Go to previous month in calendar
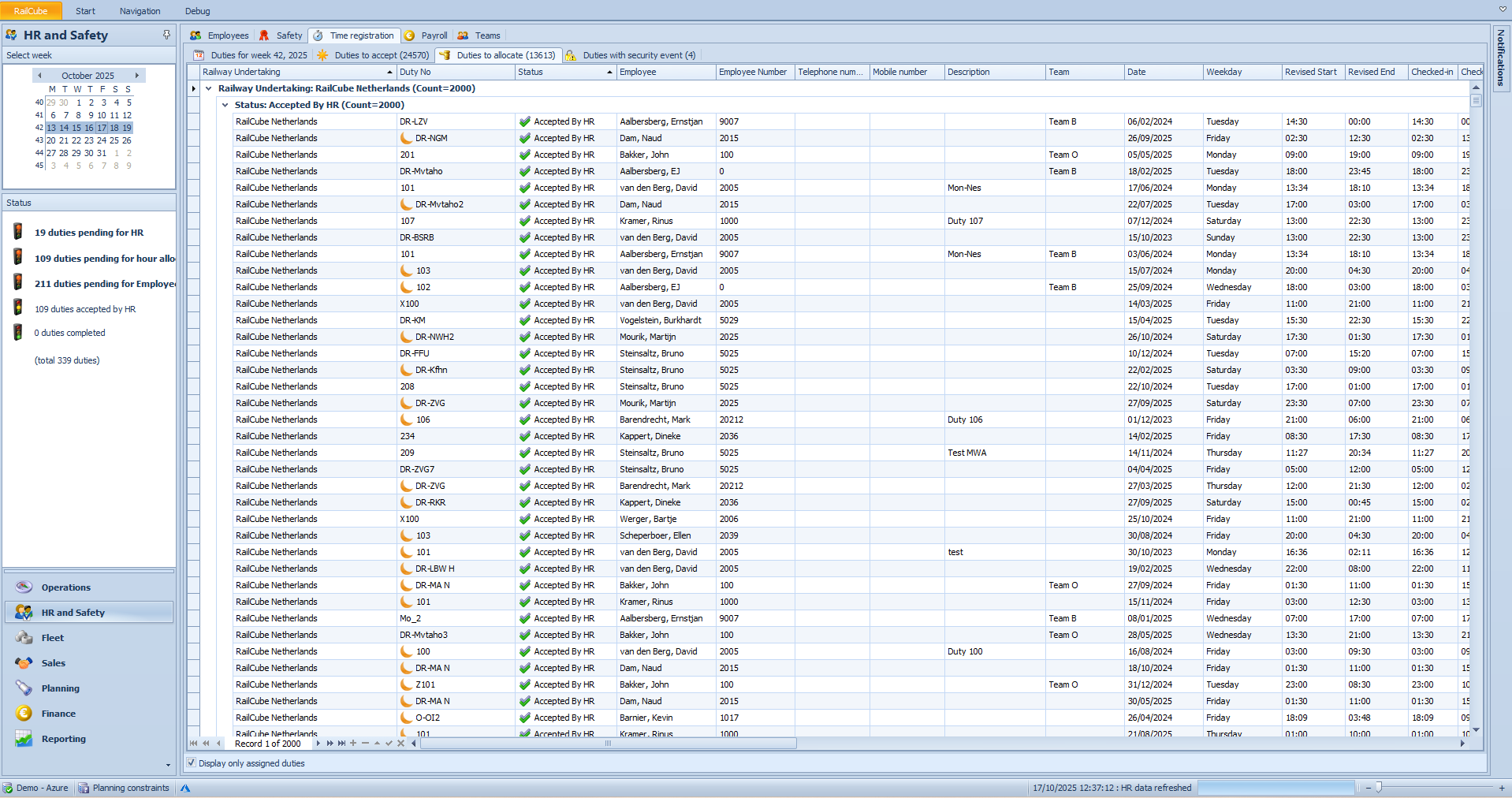Viewport: 1512px width, 798px height. coord(39,76)
